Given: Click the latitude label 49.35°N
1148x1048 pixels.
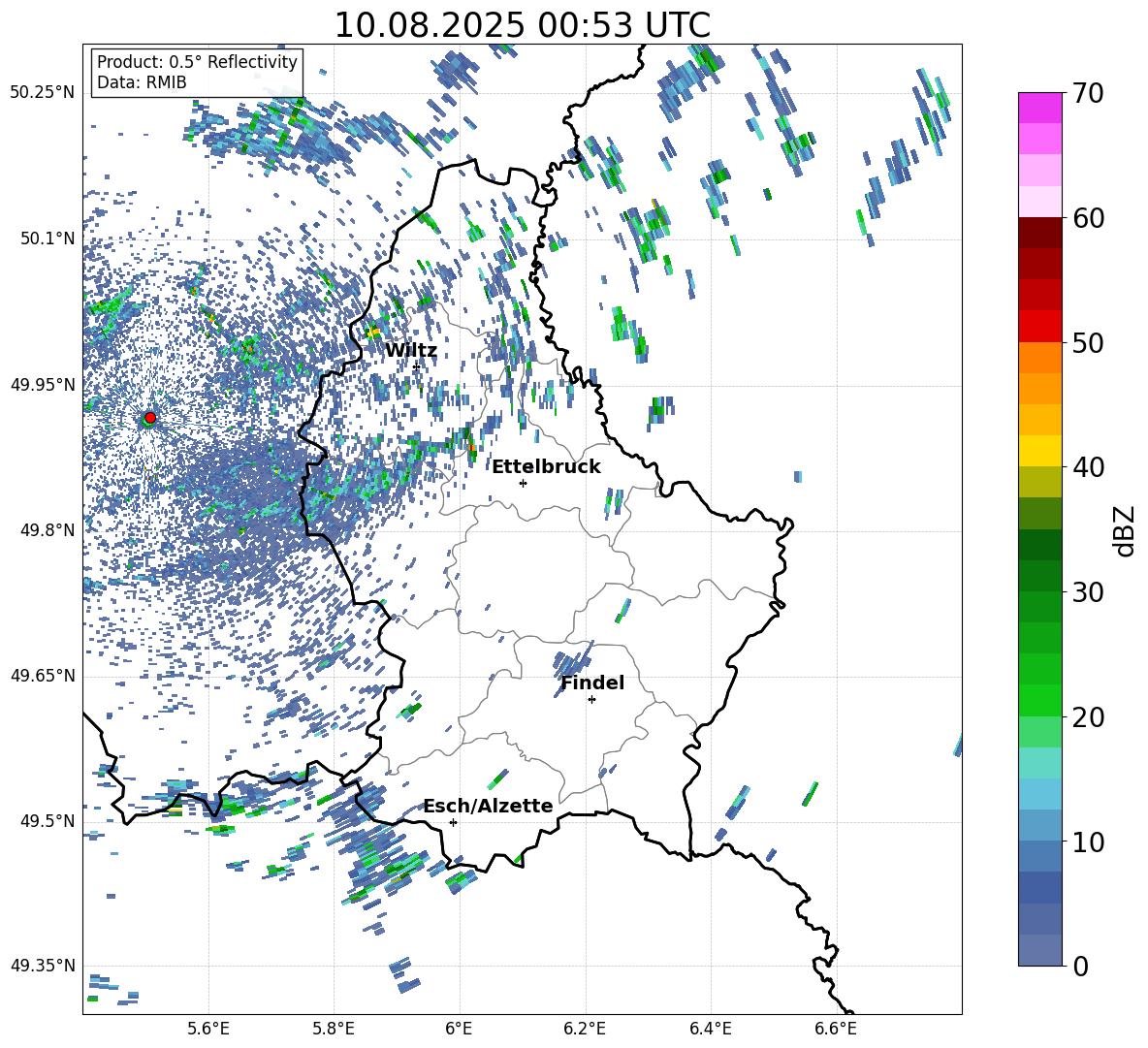Looking at the screenshot, I should (43, 966).
